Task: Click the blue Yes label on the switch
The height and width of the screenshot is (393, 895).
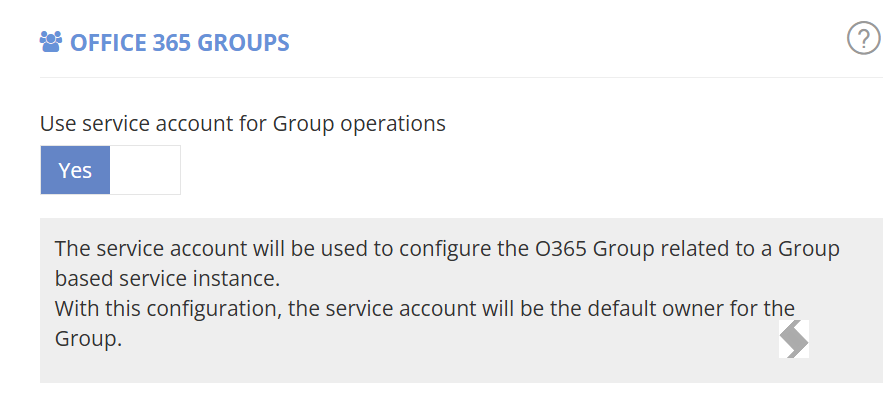Action: coord(75,170)
